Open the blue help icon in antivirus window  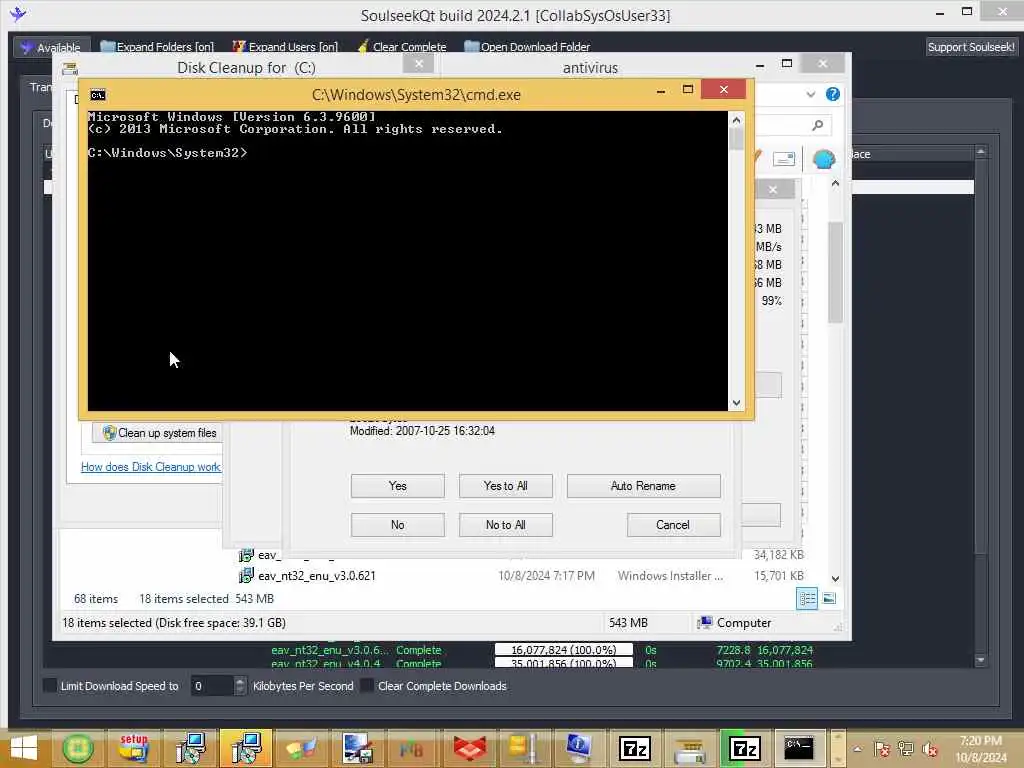tap(833, 94)
